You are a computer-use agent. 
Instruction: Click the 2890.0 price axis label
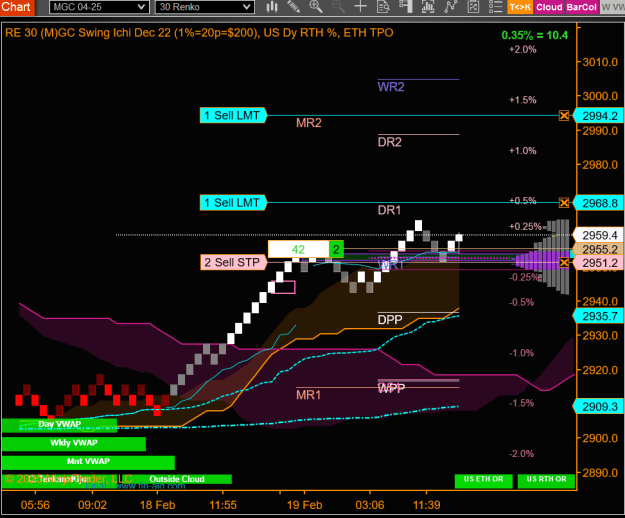click(600, 473)
